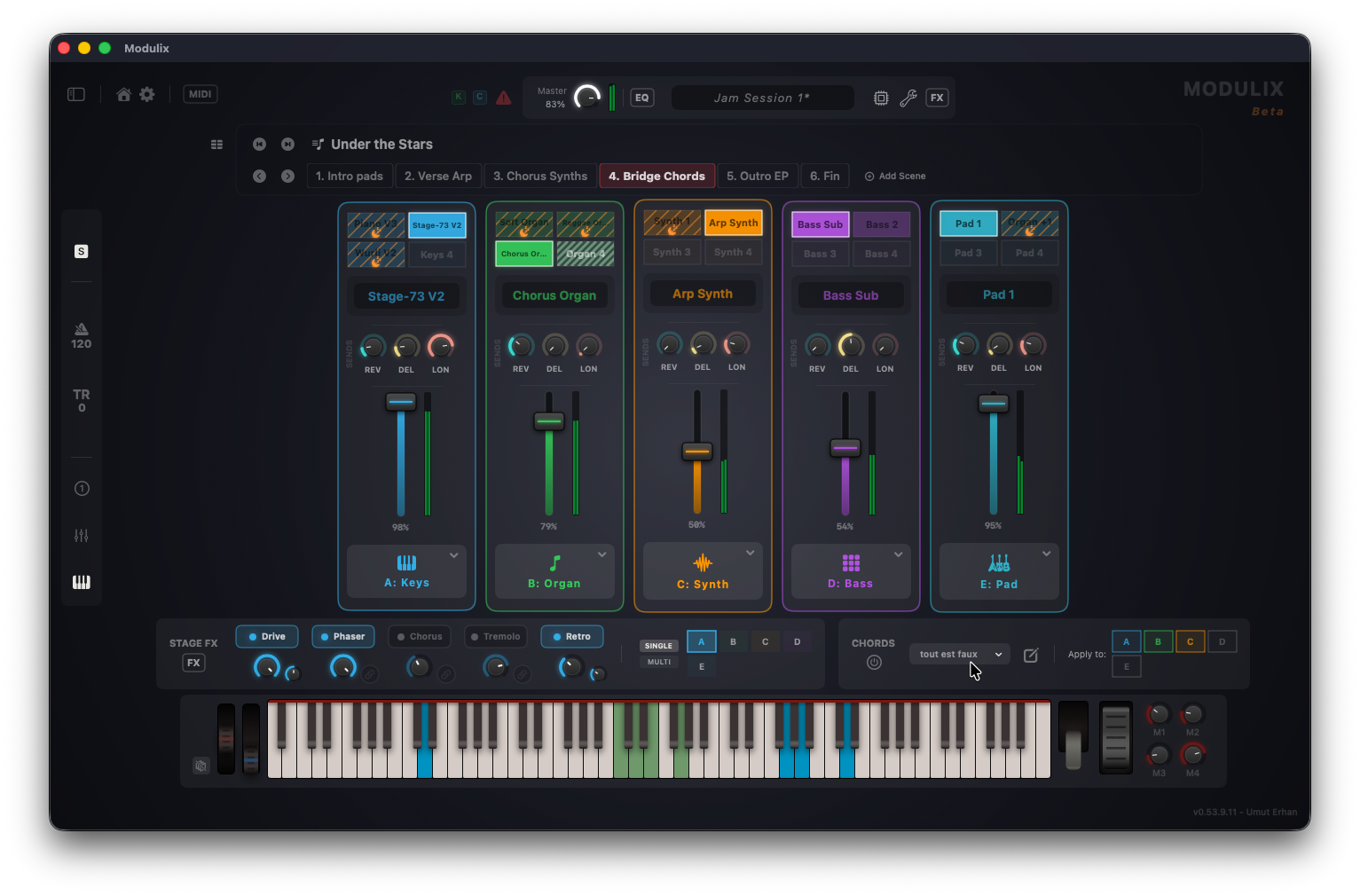
Task: Expand the D: Bass layer dropdown
Action: point(899,554)
